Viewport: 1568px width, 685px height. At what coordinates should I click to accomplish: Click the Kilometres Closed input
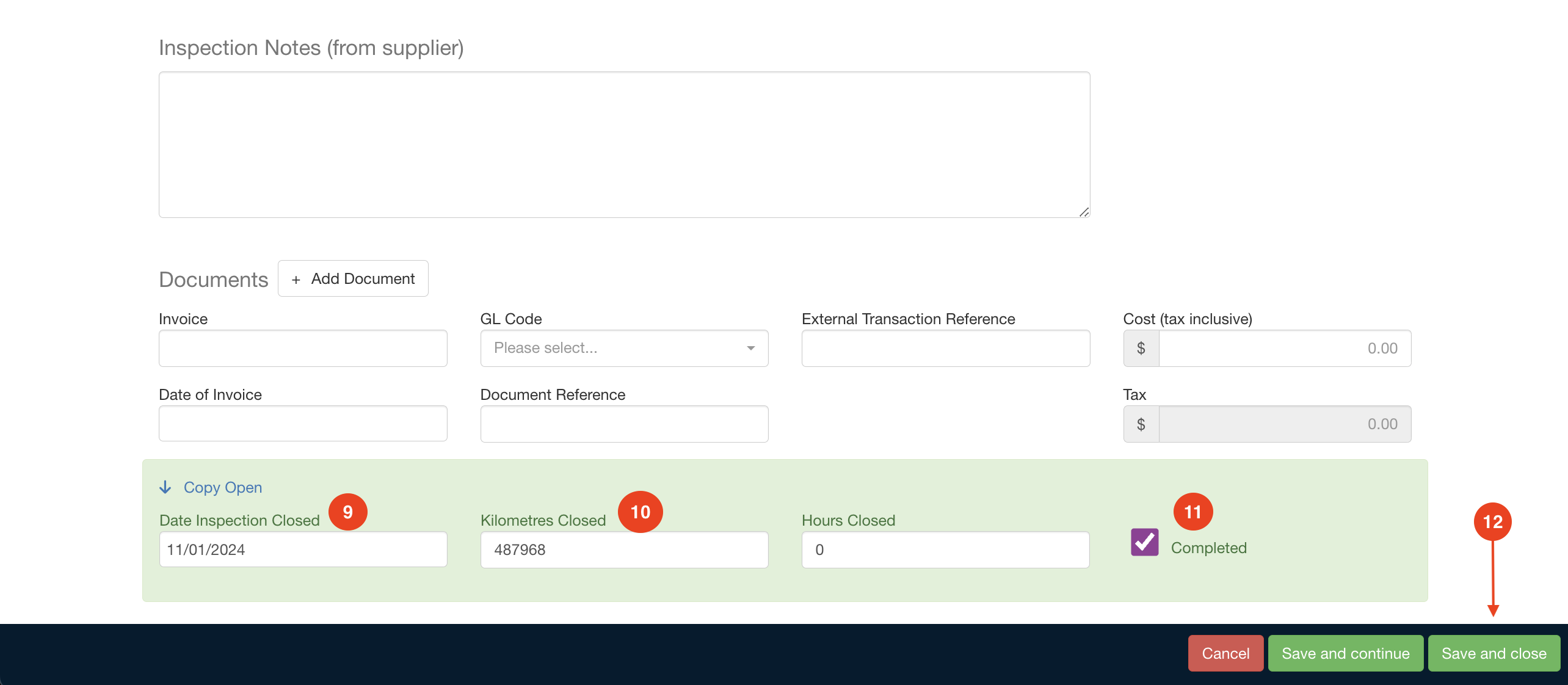click(x=624, y=549)
